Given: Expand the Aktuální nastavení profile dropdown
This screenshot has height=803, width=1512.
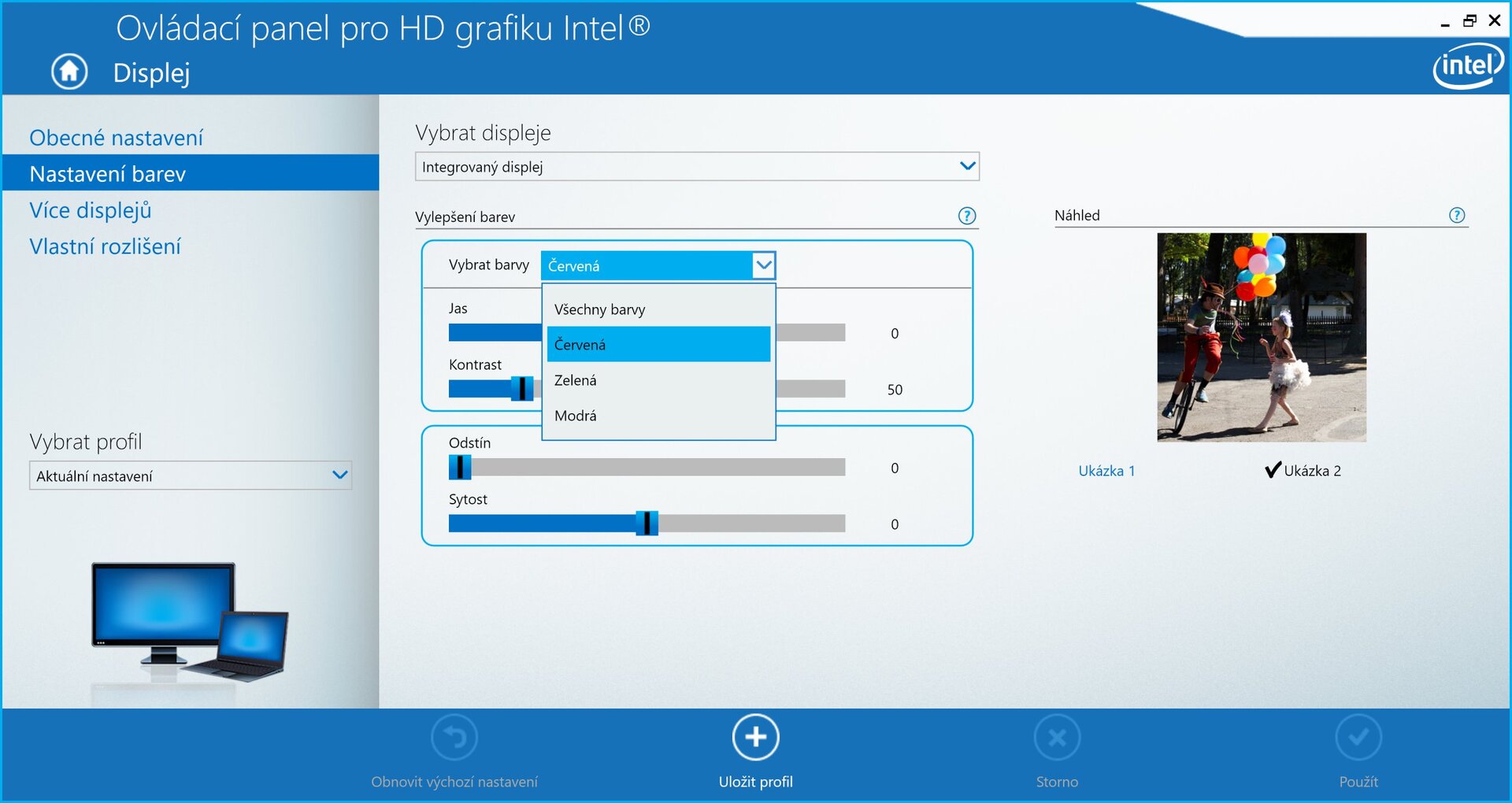Looking at the screenshot, I should tap(339, 475).
